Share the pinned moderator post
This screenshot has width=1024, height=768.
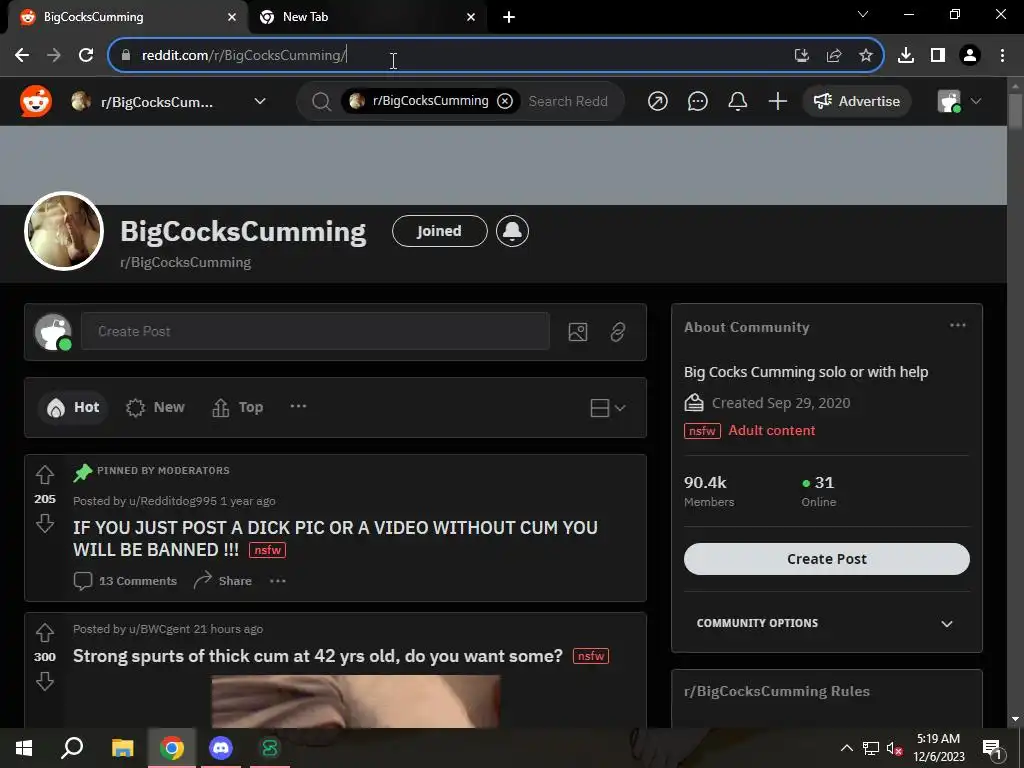pyautogui.click(x=223, y=581)
